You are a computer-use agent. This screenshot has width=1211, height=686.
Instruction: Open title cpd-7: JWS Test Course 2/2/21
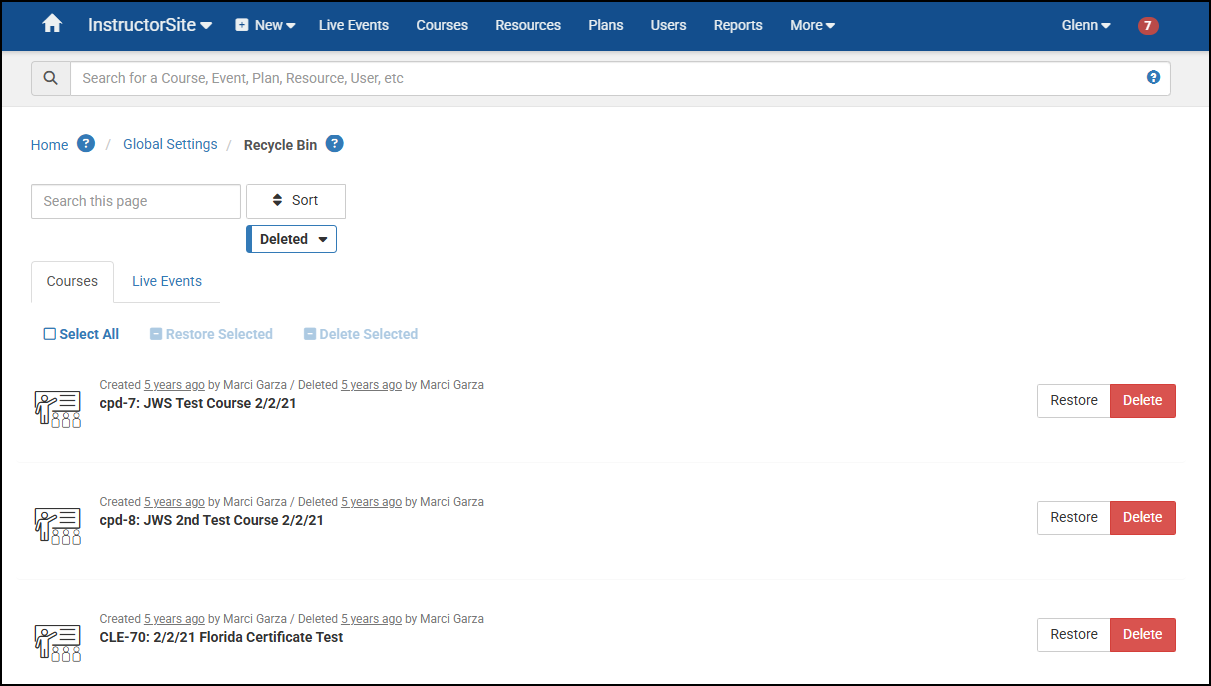(x=198, y=403)
